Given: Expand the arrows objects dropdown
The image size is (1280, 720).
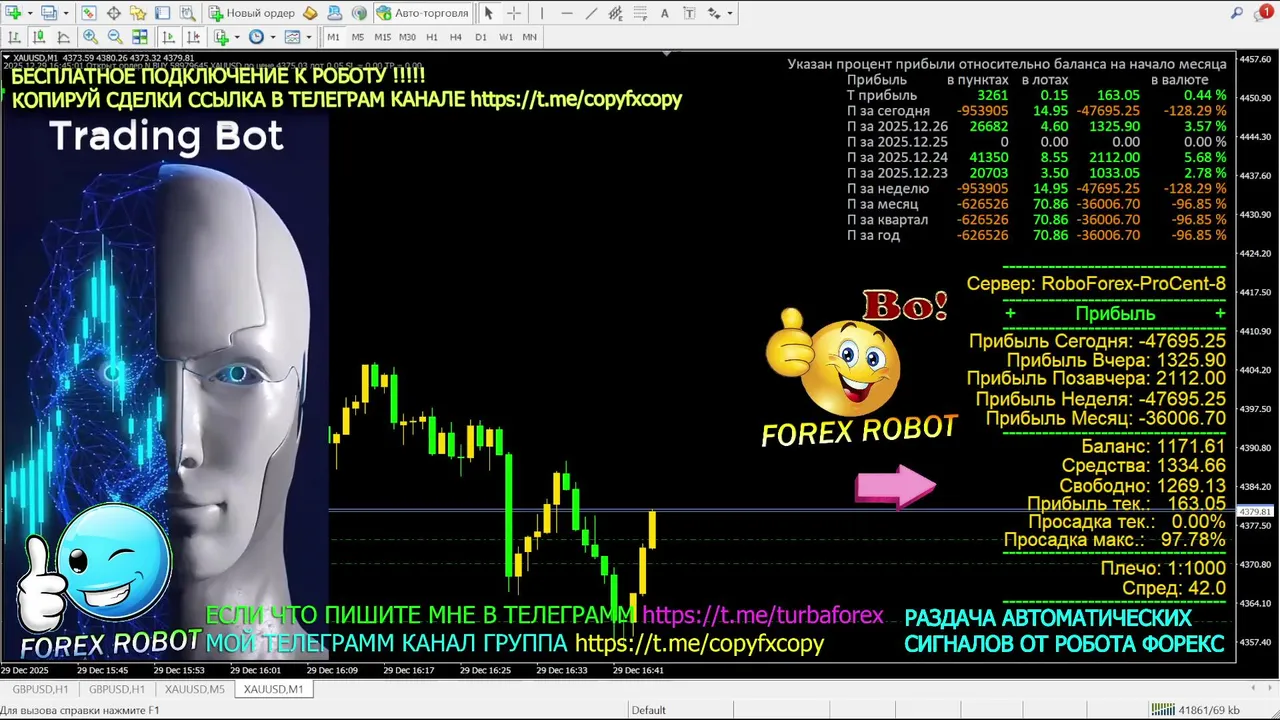Looking at the screenshot, I should click(x=730, y=13).
